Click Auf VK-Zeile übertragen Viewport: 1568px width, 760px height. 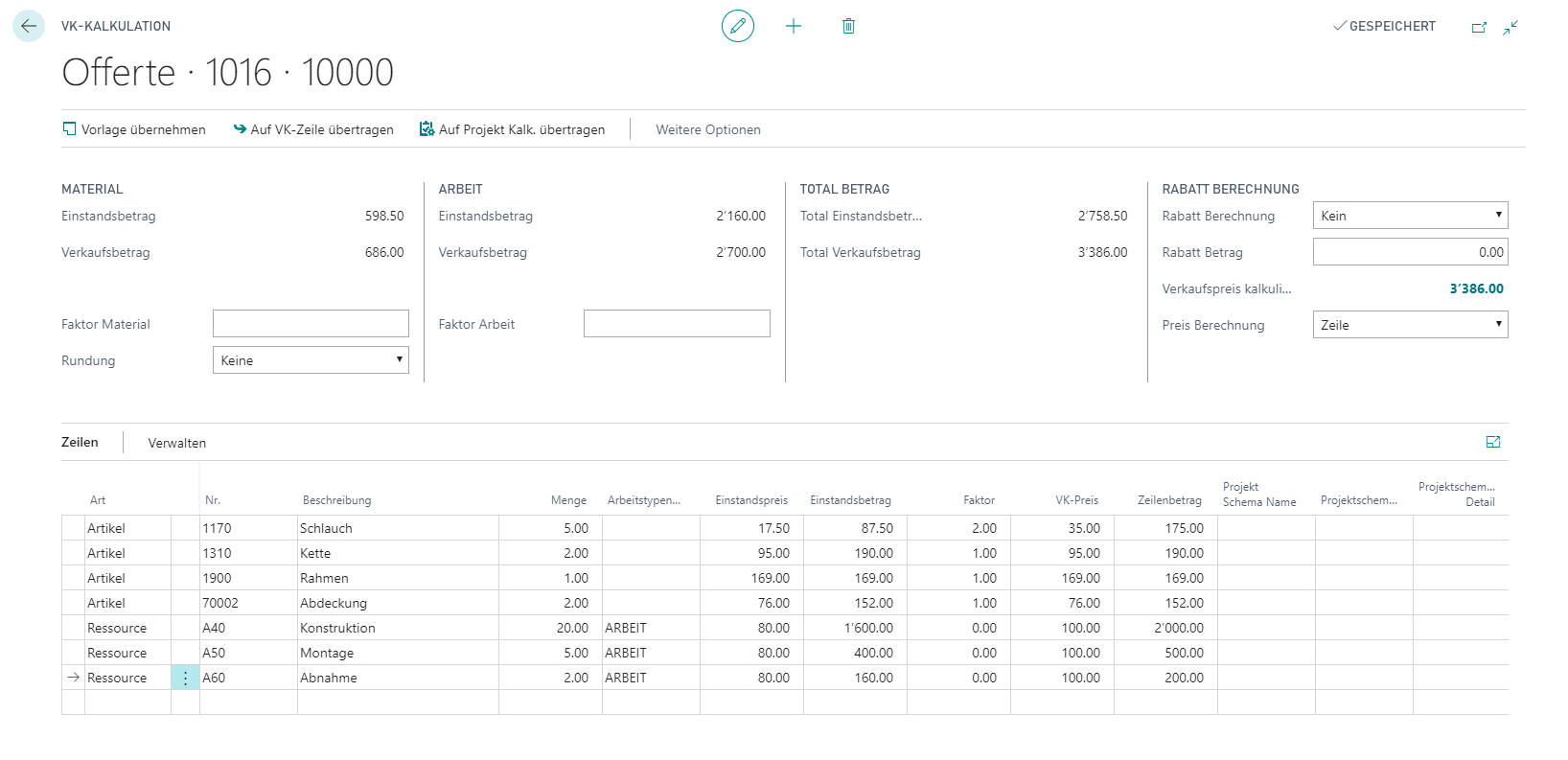[313, 129]
